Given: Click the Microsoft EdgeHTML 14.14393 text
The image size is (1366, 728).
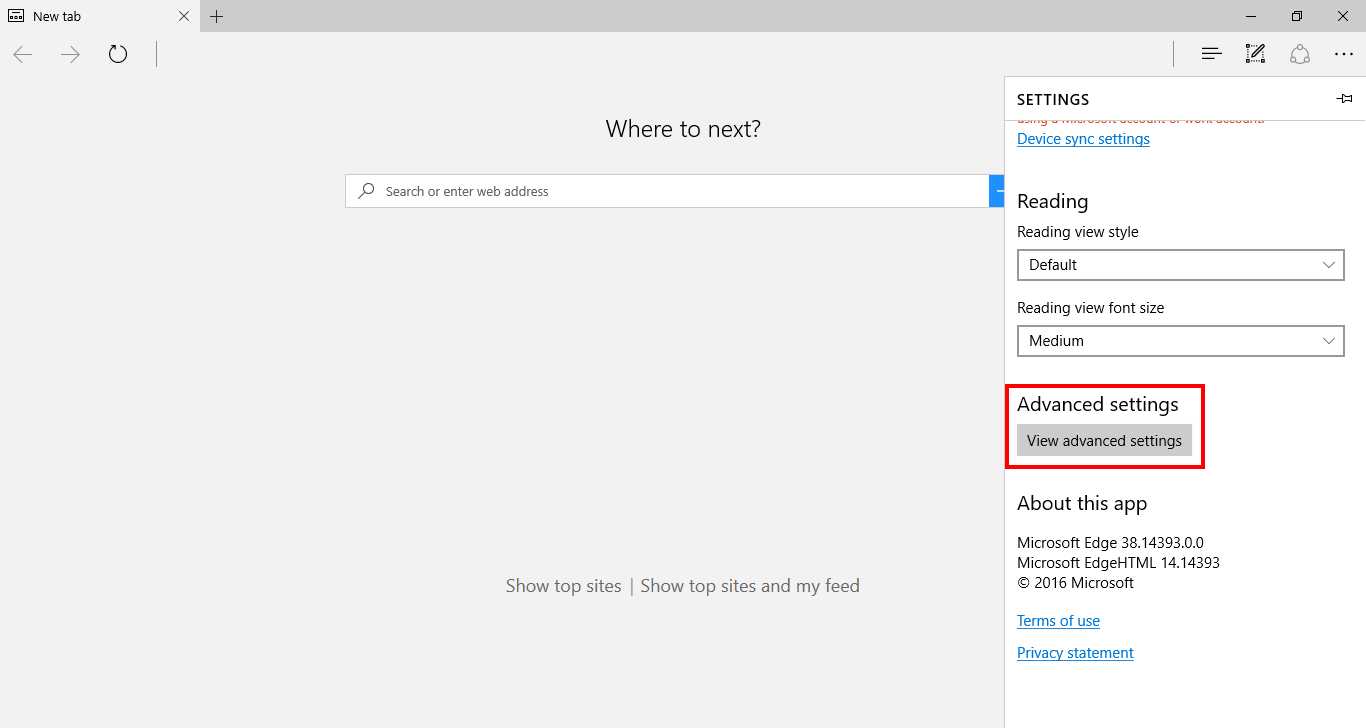Looking at the screenshot, I should 1118,563.
